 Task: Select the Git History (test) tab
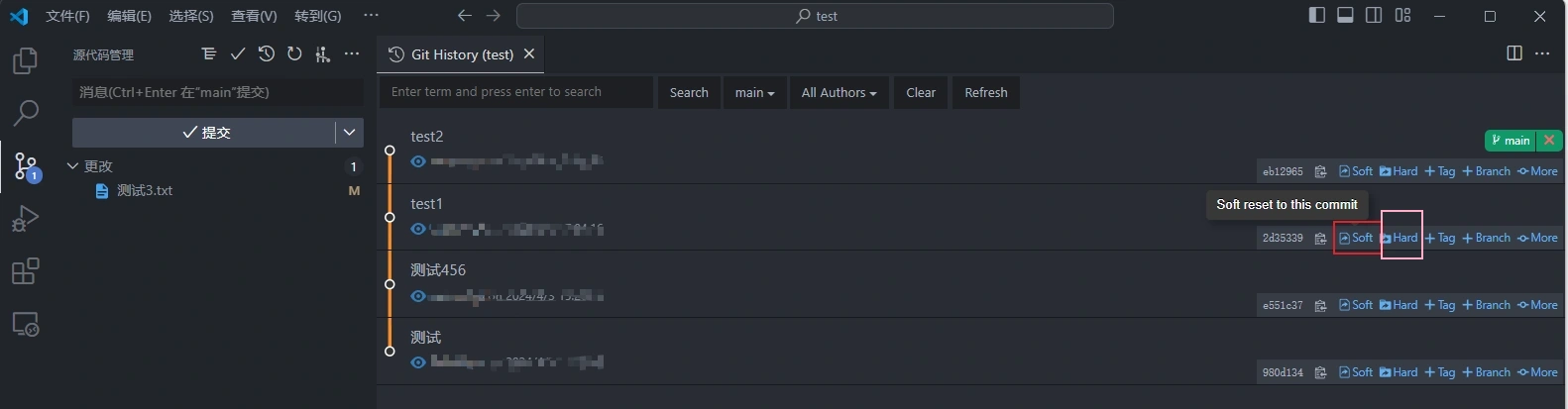(462, 54)
